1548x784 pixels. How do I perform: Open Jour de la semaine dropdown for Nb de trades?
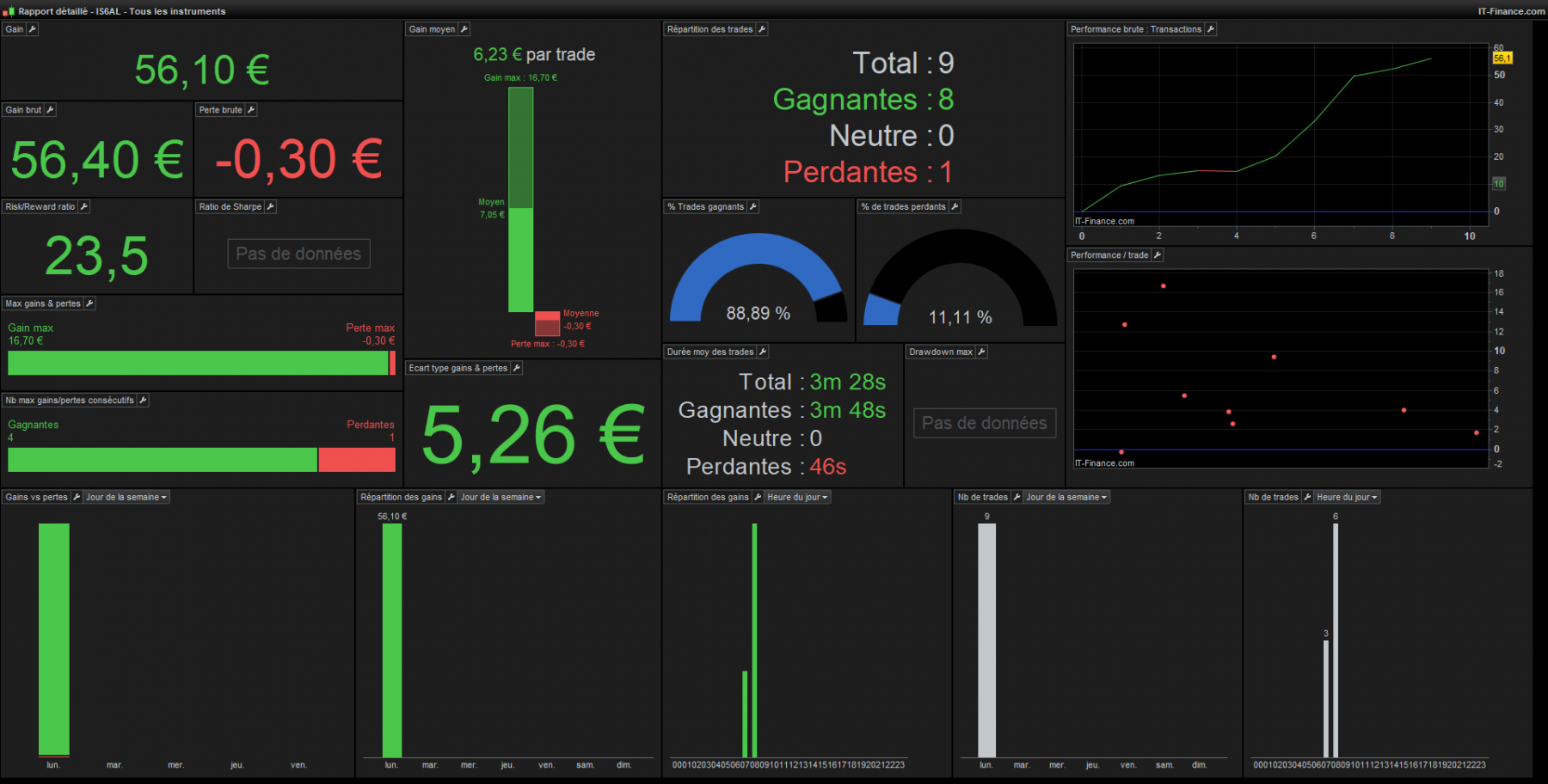pos(1066,497)
